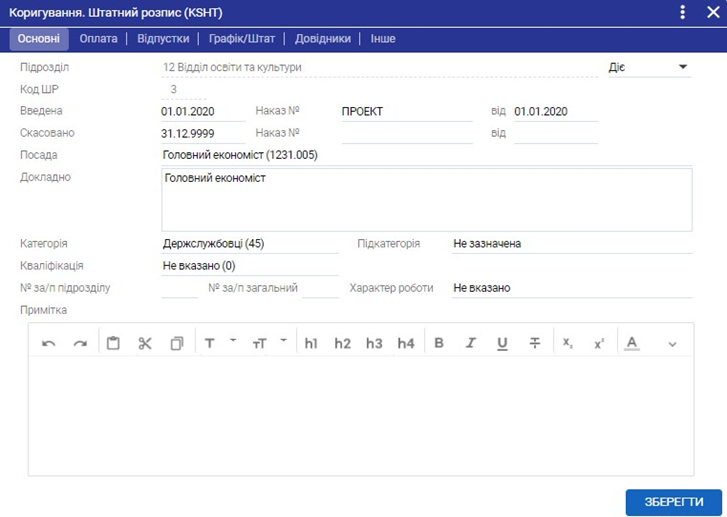Screen dimensions: 727x517
Task: Toggle strikethrough formatting
Action: tap(535, 343)
